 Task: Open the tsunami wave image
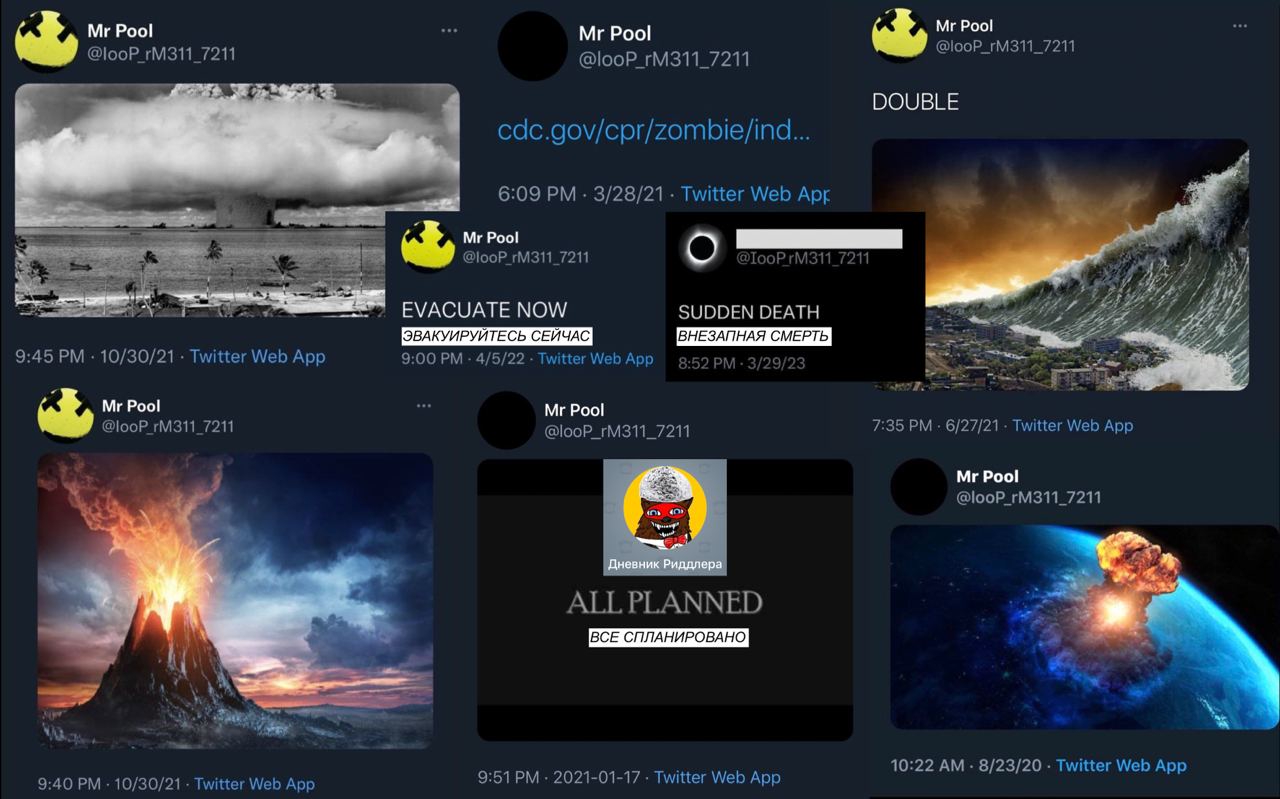[1060, 264]
